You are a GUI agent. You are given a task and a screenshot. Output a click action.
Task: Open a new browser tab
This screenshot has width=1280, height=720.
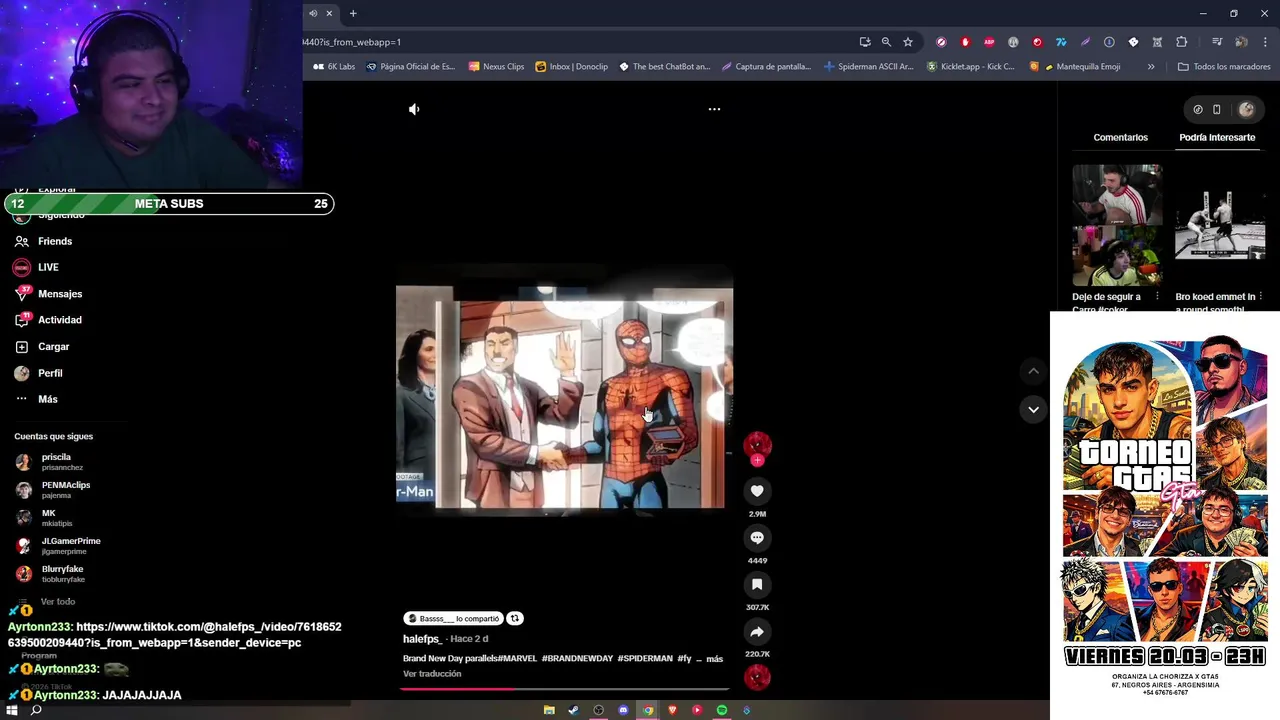tap(353, 13)
